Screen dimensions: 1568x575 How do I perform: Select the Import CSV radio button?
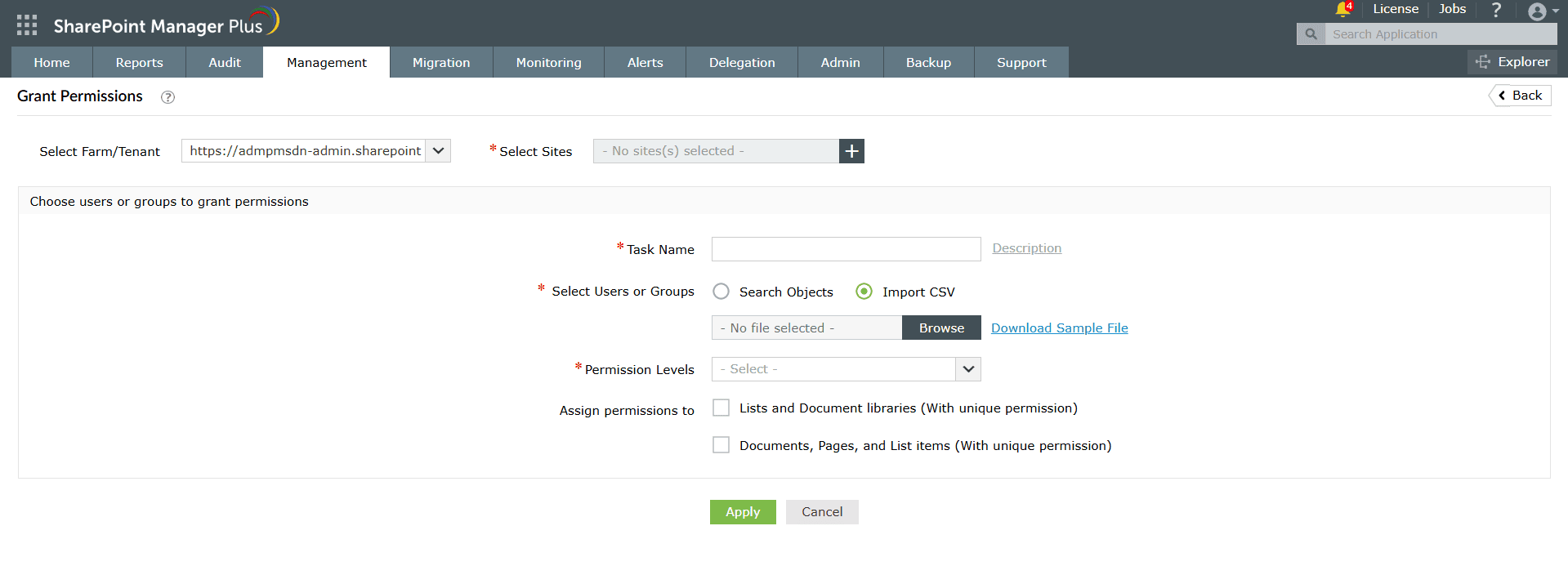pos(864,292)
